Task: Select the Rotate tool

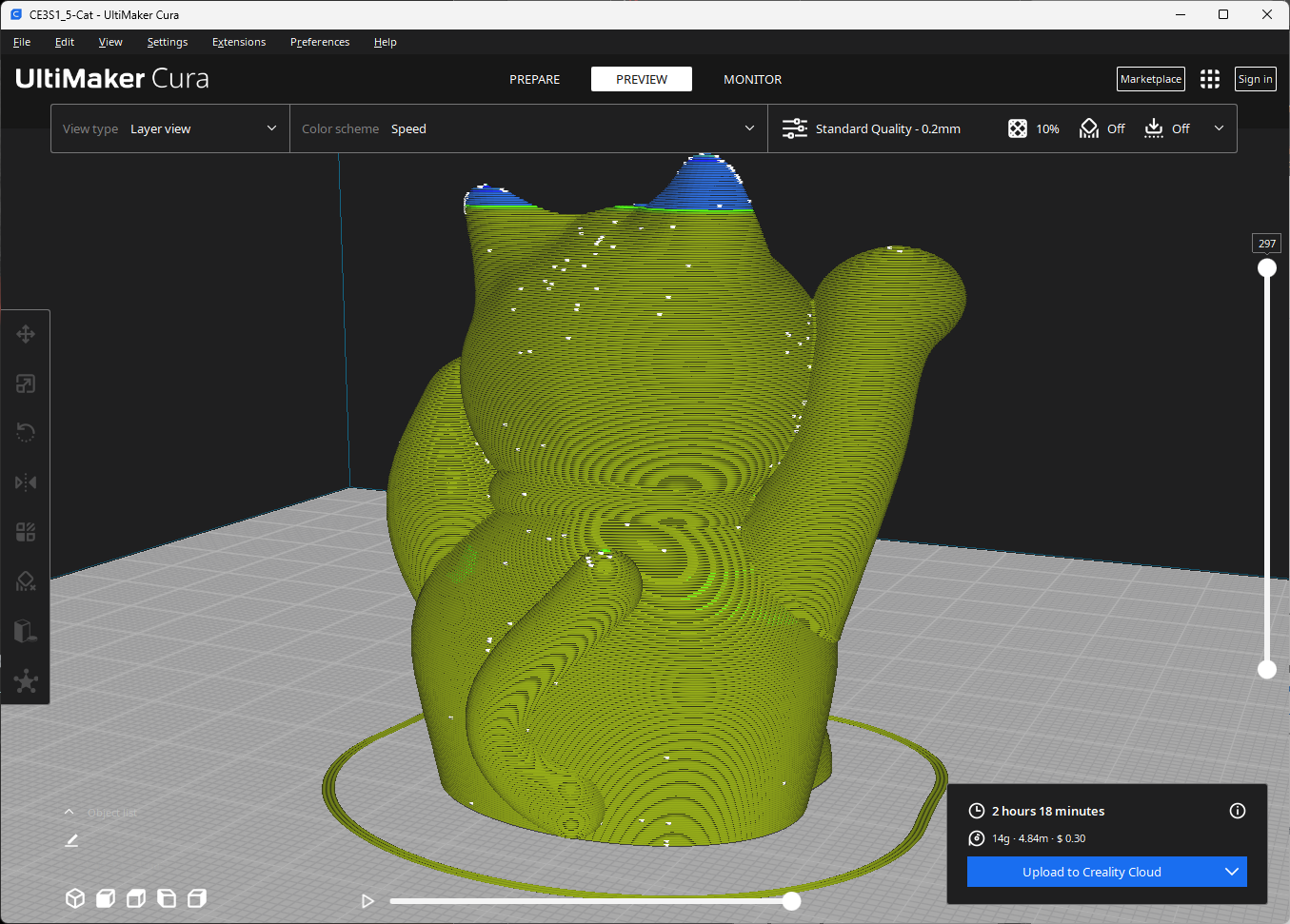Action: click(25, 432)
